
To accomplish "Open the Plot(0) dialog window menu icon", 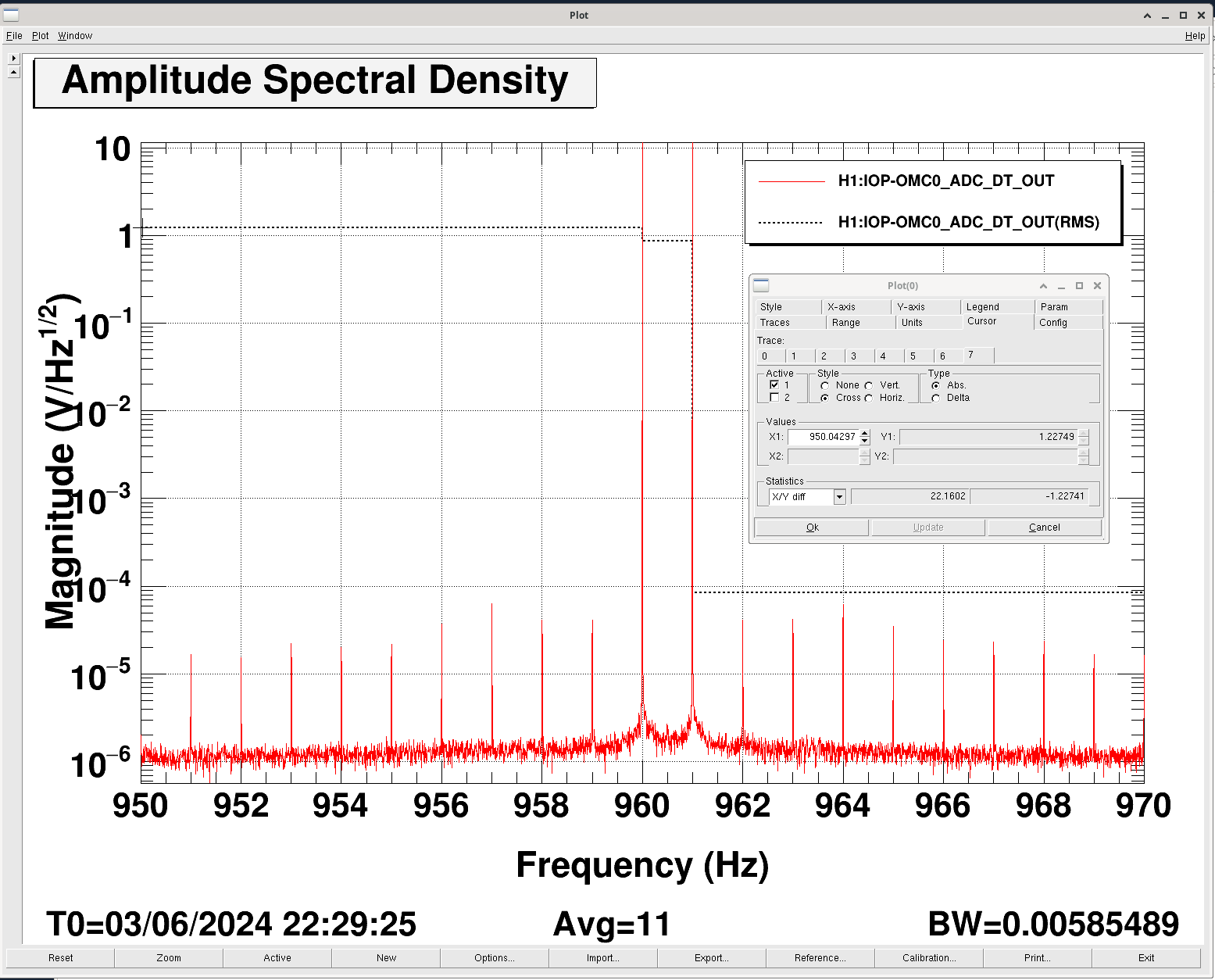I will [x=761, y=286].
